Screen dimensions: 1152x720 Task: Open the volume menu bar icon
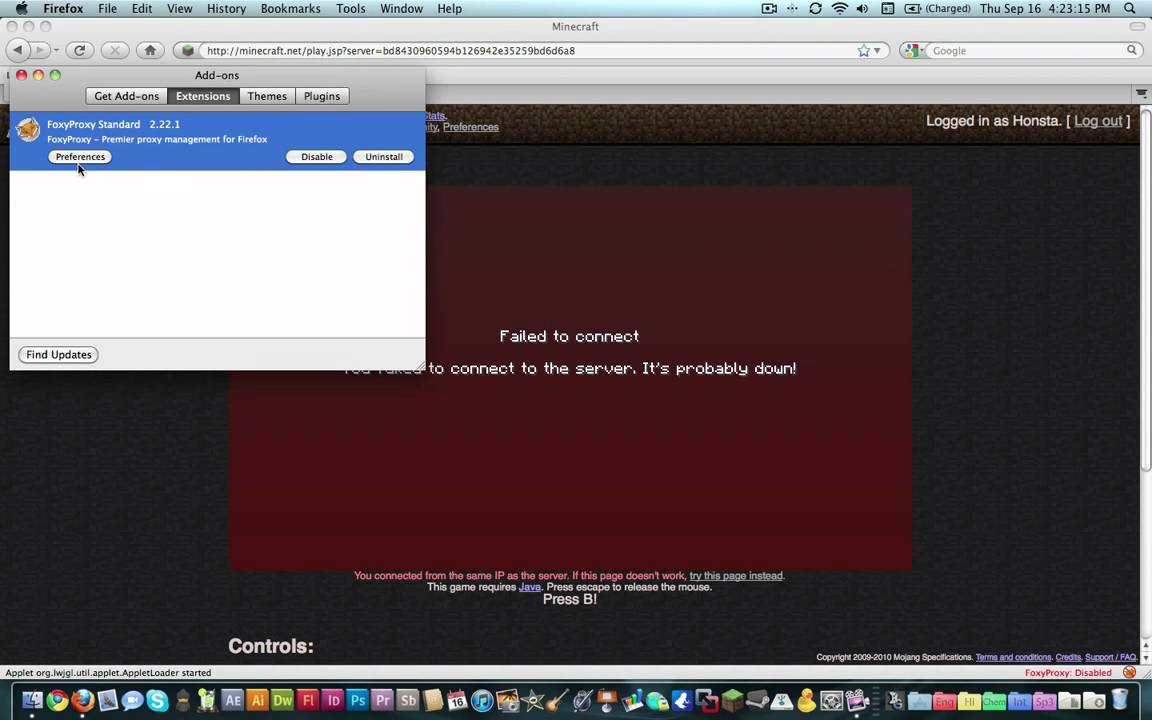[x=862, y=9]
